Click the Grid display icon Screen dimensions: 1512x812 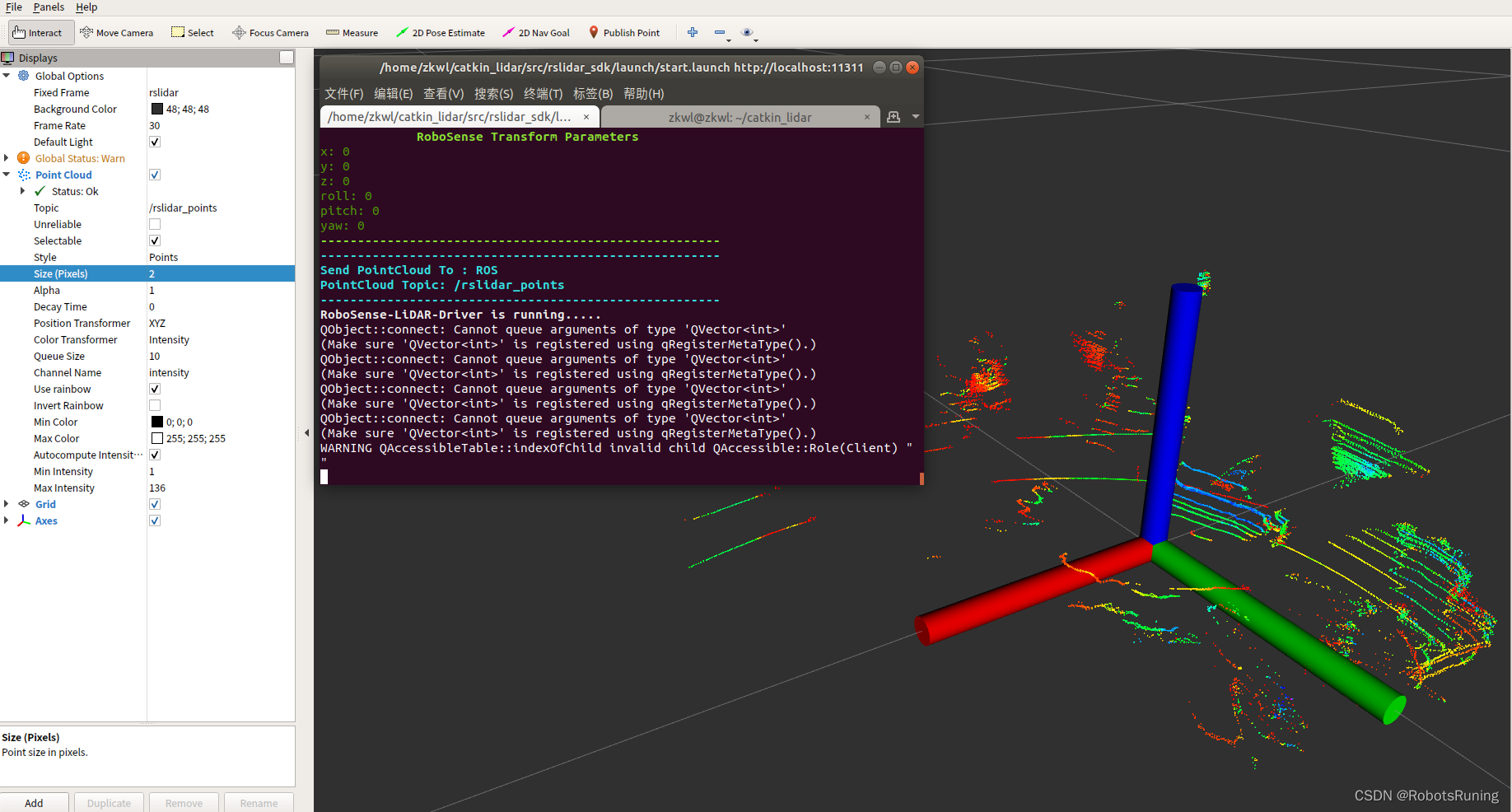coord(24,504)
